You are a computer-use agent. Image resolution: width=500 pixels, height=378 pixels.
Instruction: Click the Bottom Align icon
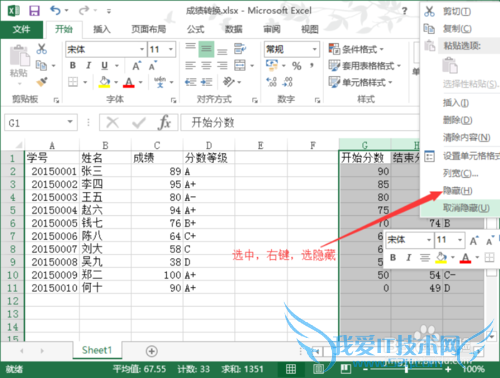222,51
